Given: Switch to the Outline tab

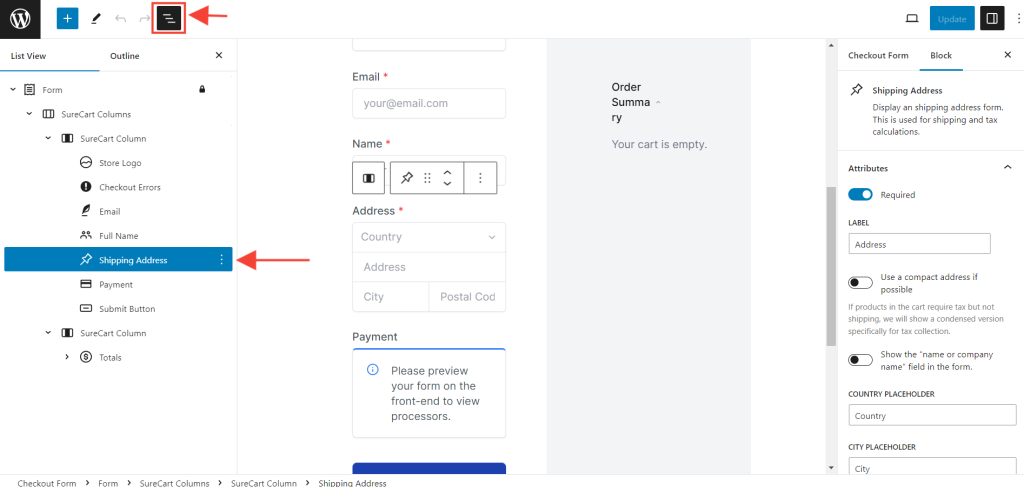Looking at the screenshot, I should pyautogui.click(x=125, y=56).
